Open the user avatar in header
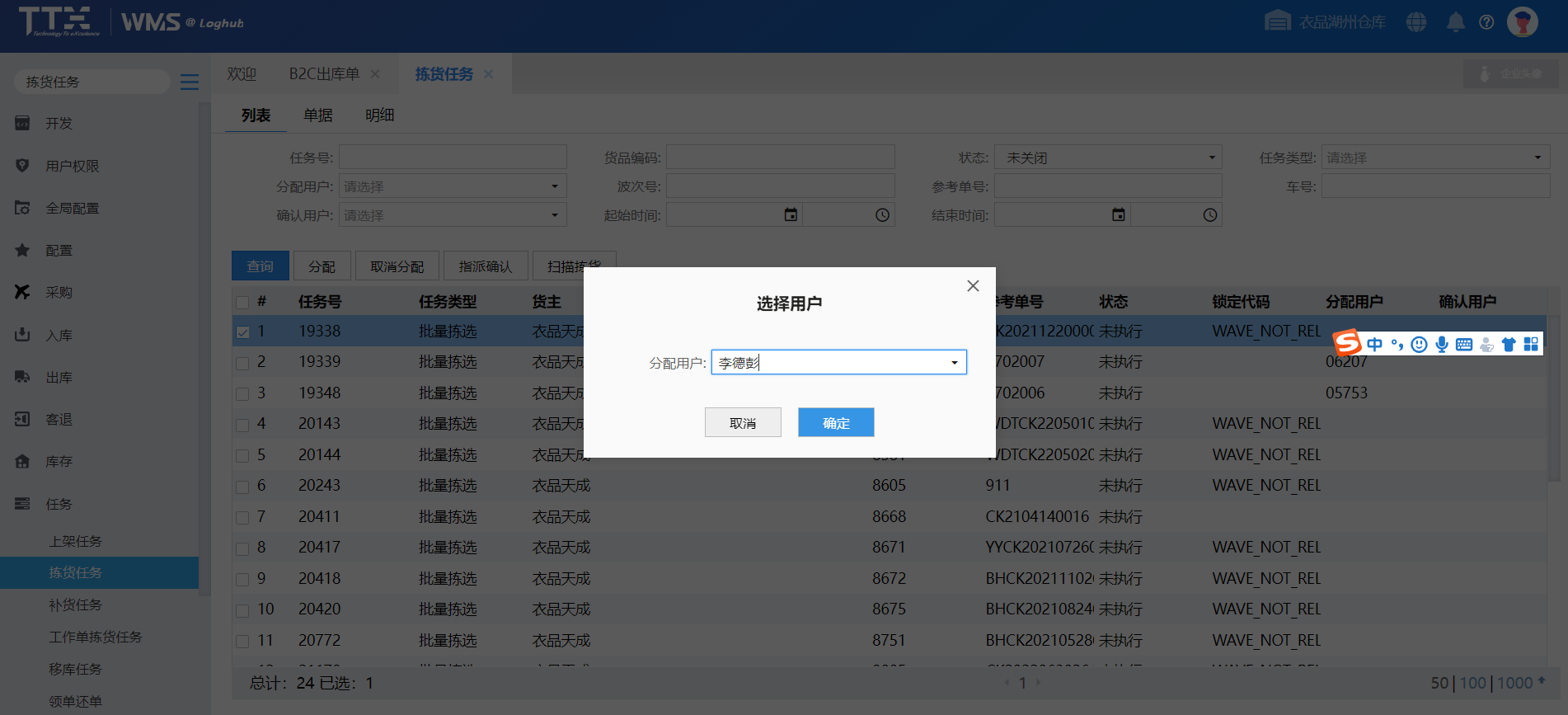 point(1522,22)
